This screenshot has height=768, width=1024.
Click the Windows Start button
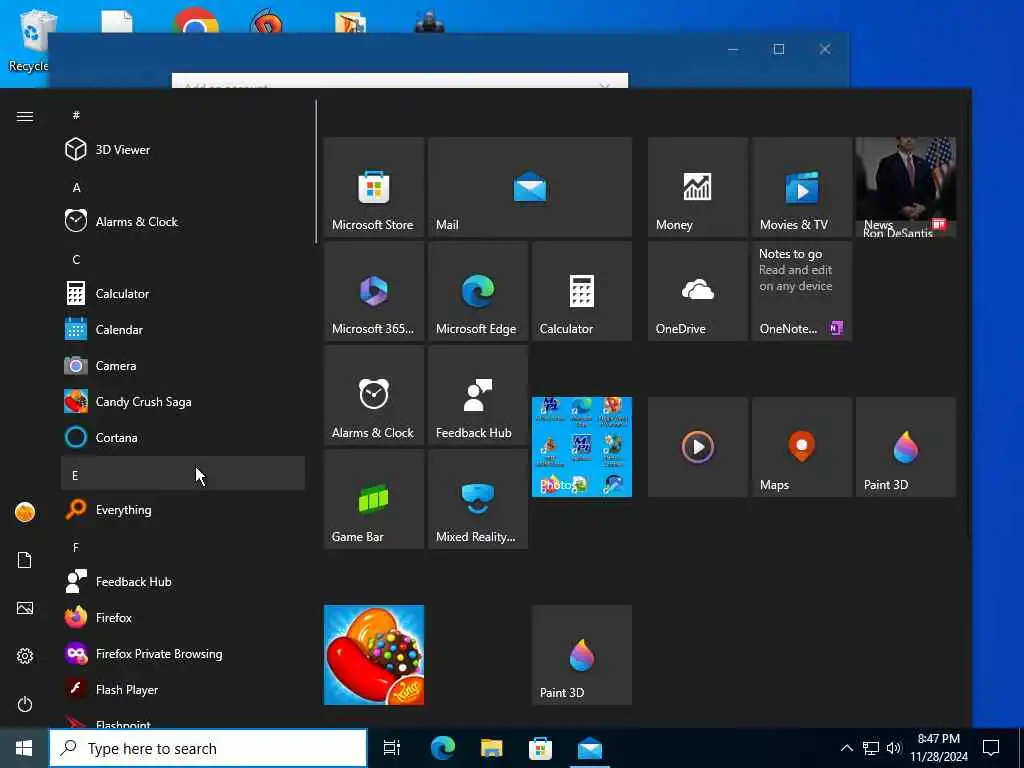point(24,748)
